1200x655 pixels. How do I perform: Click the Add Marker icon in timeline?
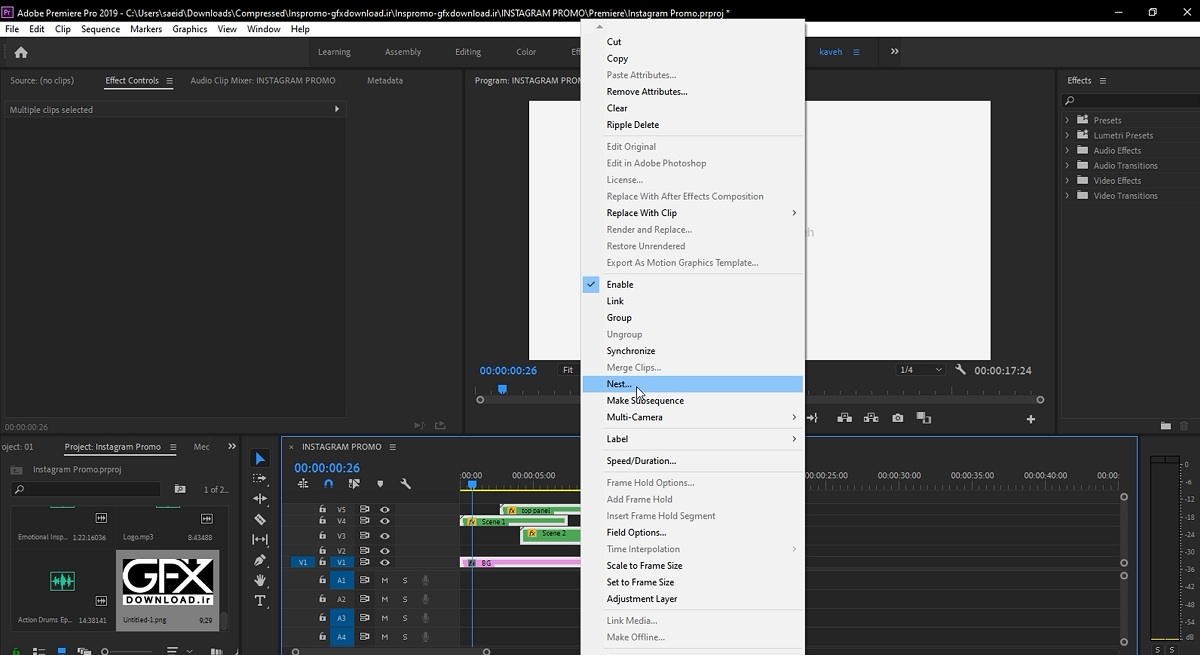380,484
